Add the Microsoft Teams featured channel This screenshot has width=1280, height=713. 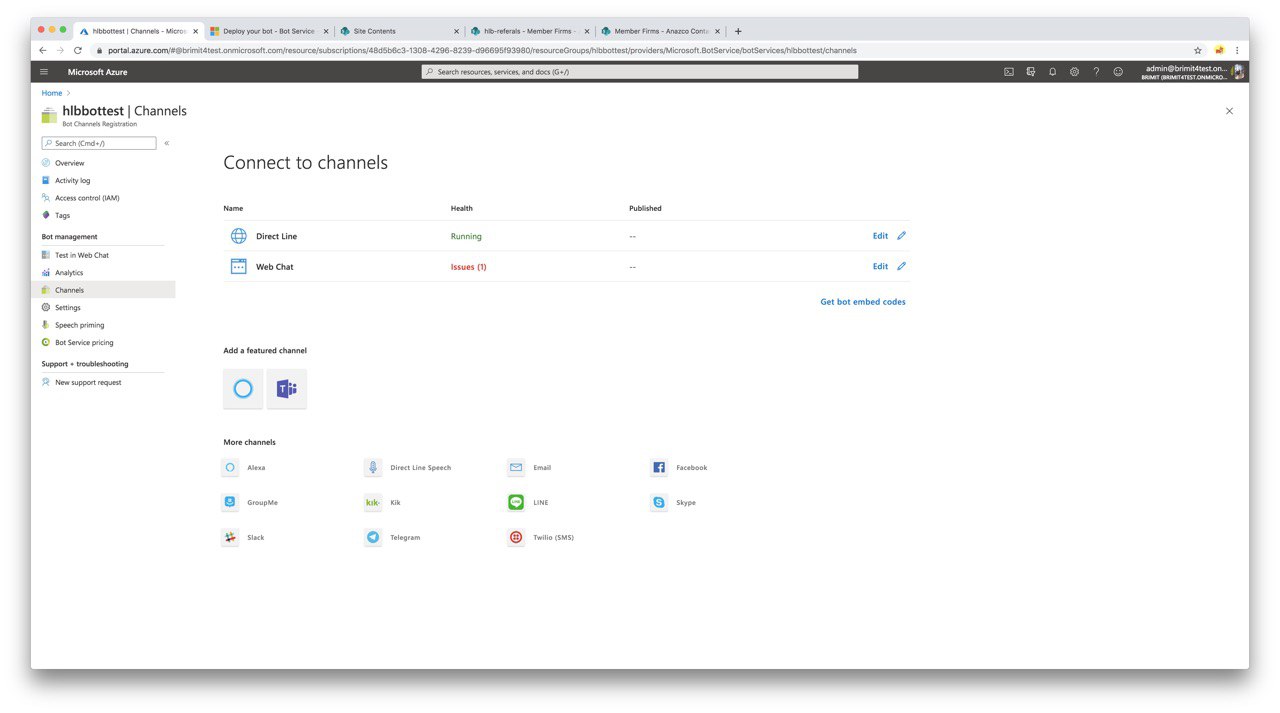[x=287, y=389]
